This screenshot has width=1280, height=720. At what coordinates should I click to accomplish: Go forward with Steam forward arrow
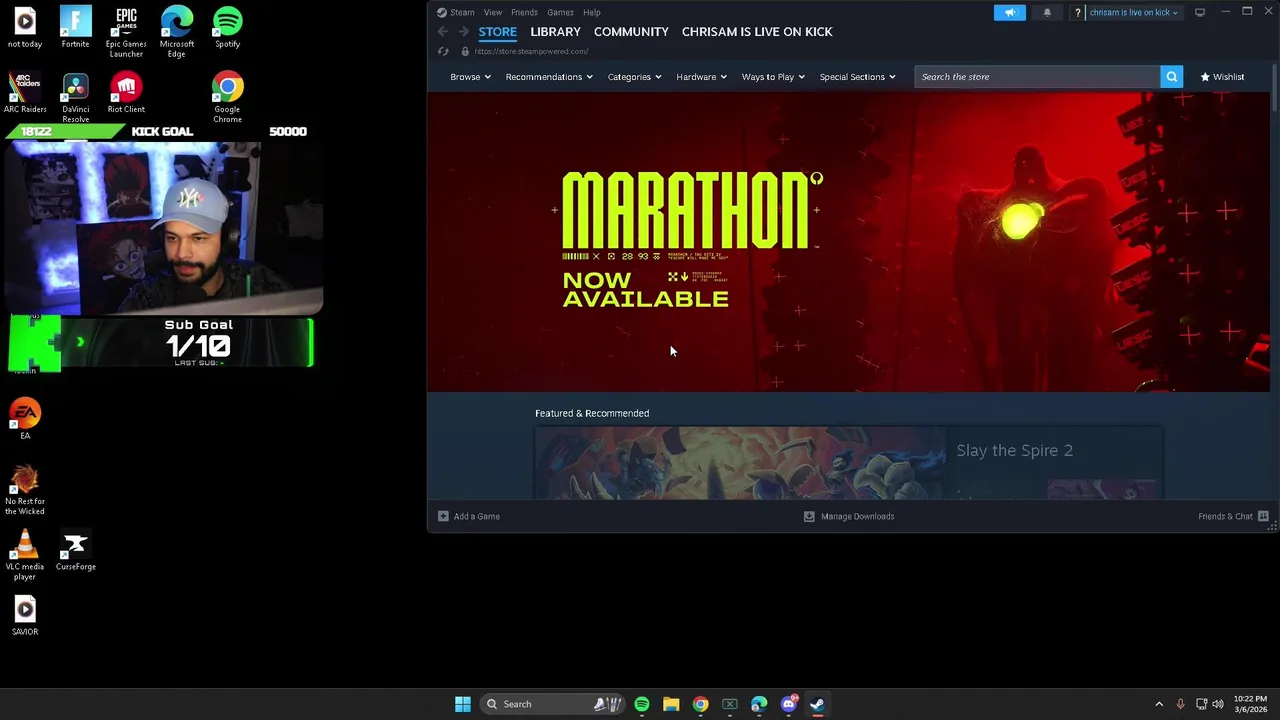coord(463,32)
